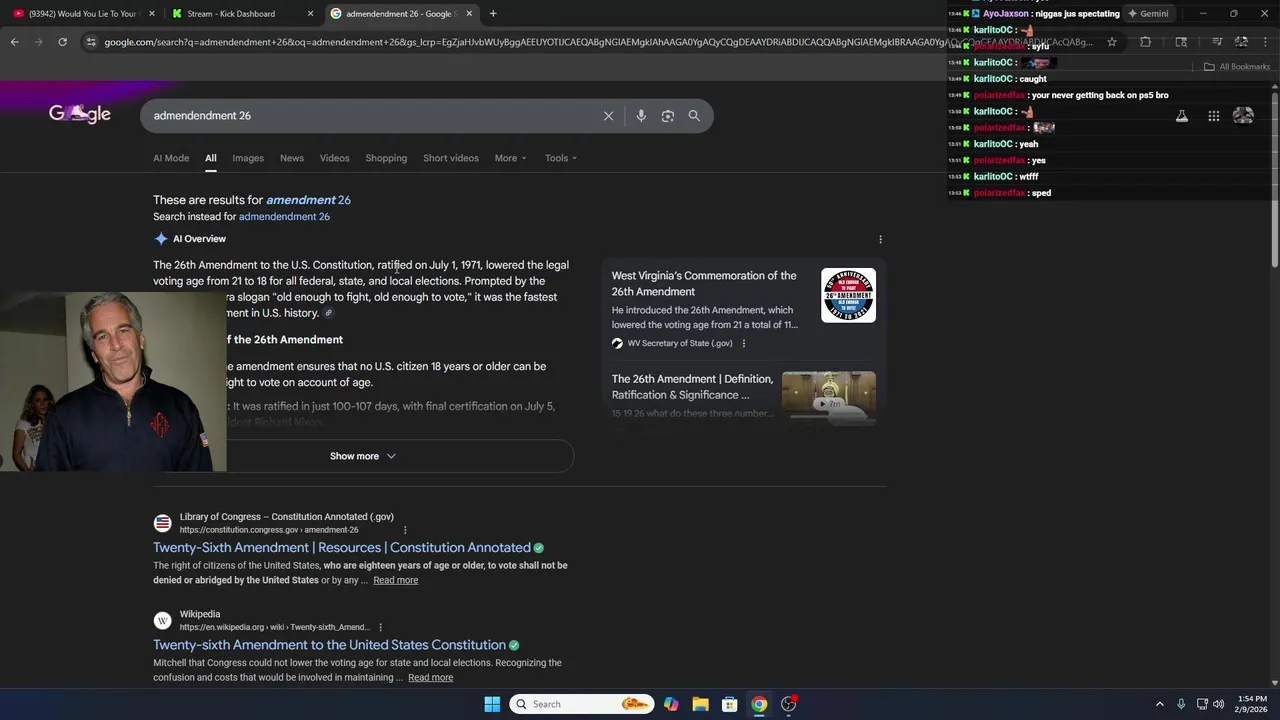This screenshot has width=1280, height=720.
Task: Start voice search with the microphone icon
Action: [641, 116]
